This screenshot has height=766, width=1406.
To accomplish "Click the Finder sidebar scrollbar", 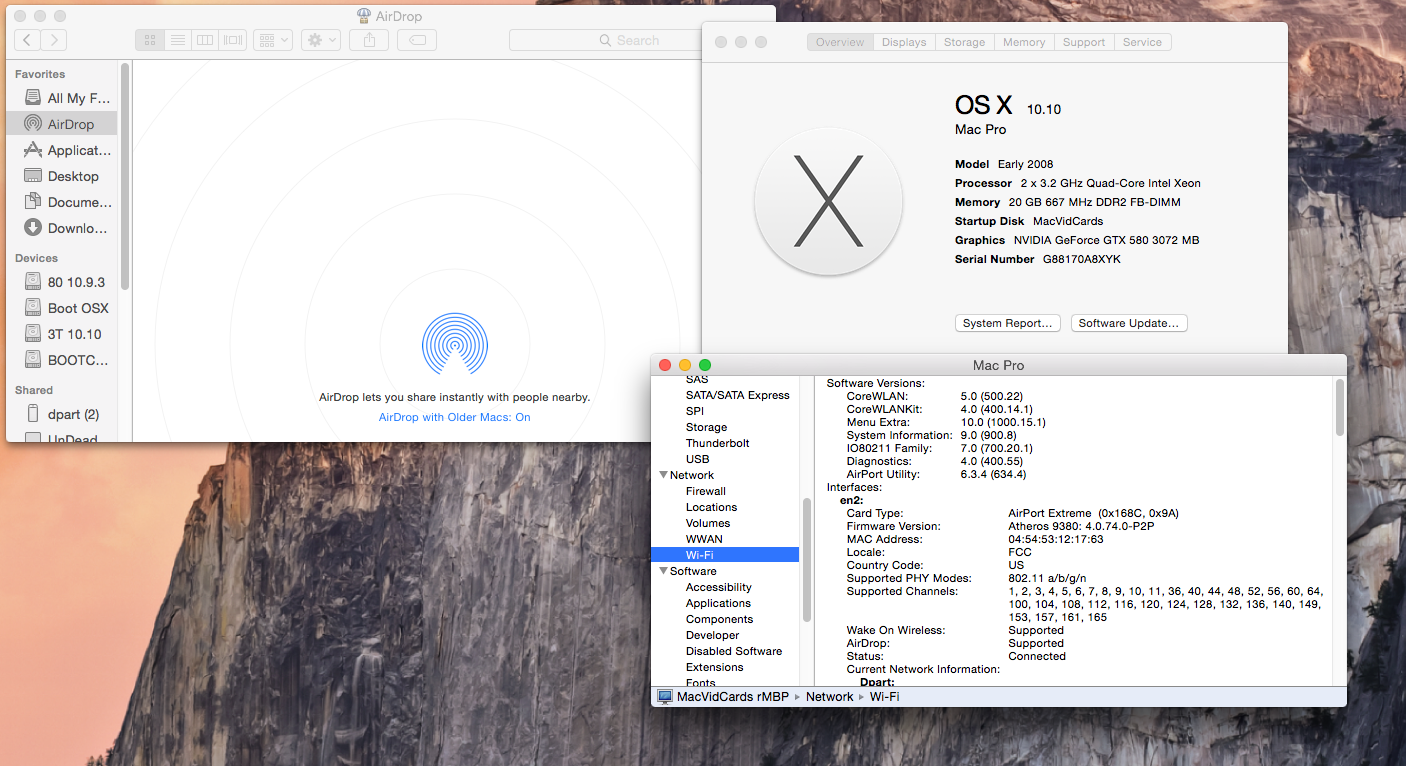I will coord(125,175).
